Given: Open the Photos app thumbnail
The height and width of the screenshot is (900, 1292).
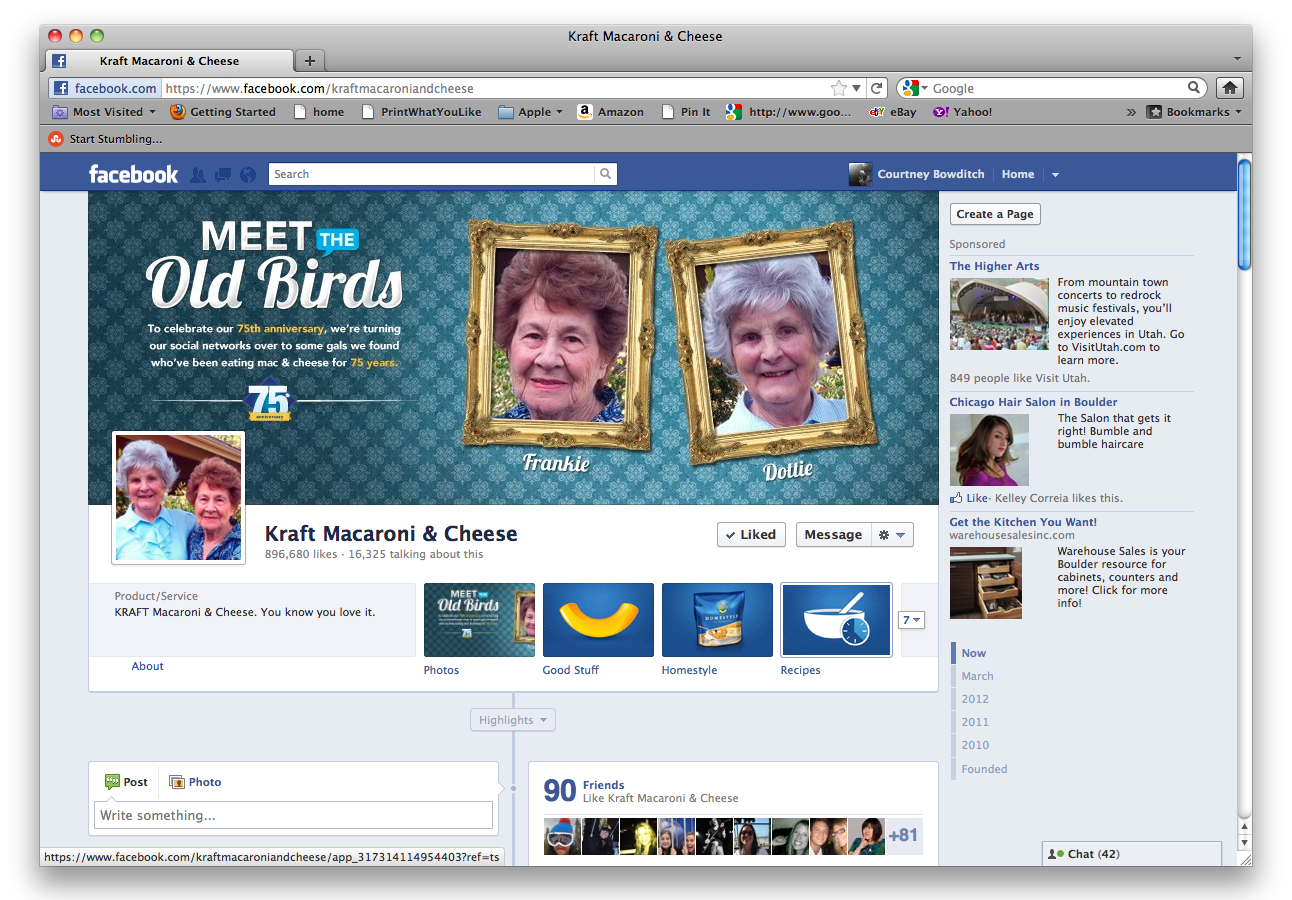Looking at the screenshot, I should click(479, 620).
